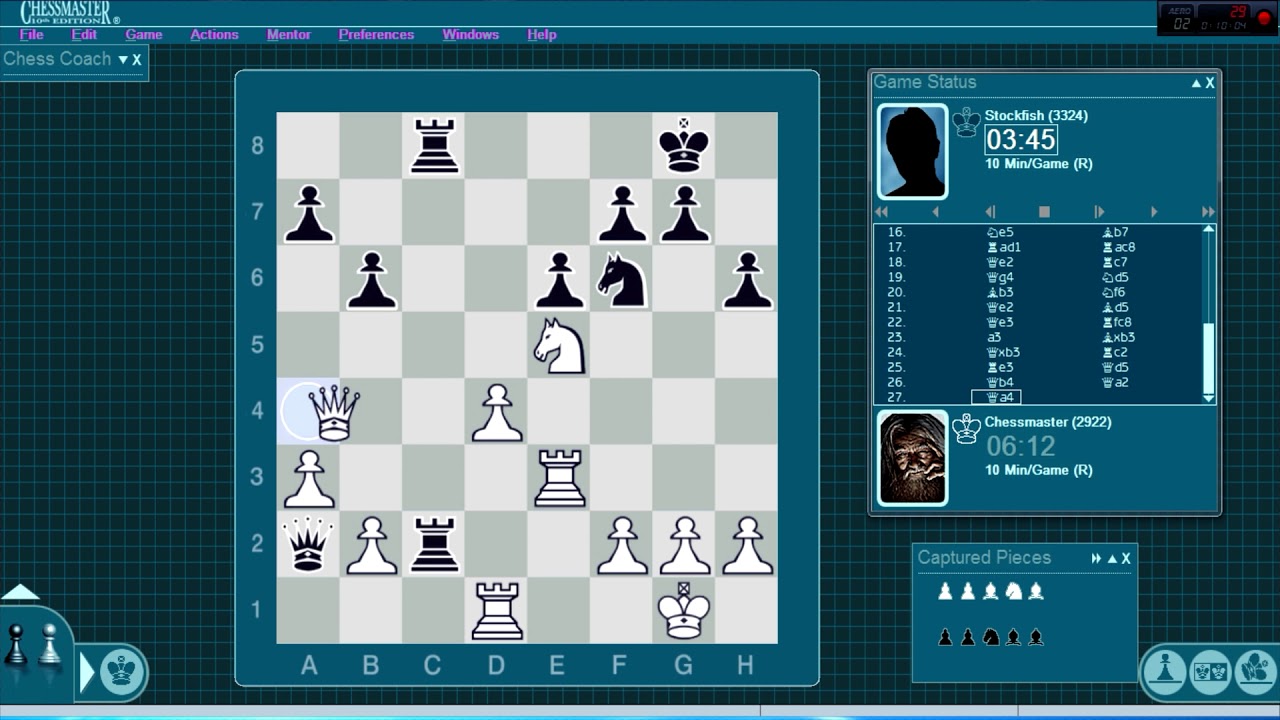The width and height of the screenshot is (1280, 720).
Task: Click move list scrollbar down arrow
Action: (x=1208, y=398)
